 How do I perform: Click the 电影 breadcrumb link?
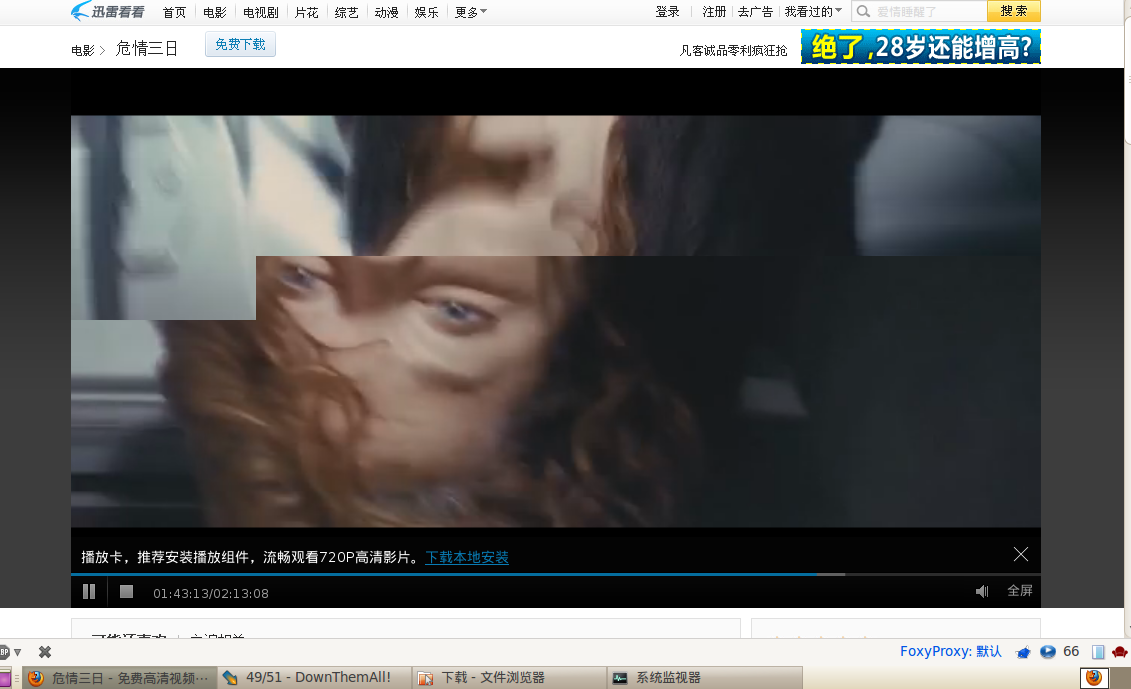[x=83, y=51]
